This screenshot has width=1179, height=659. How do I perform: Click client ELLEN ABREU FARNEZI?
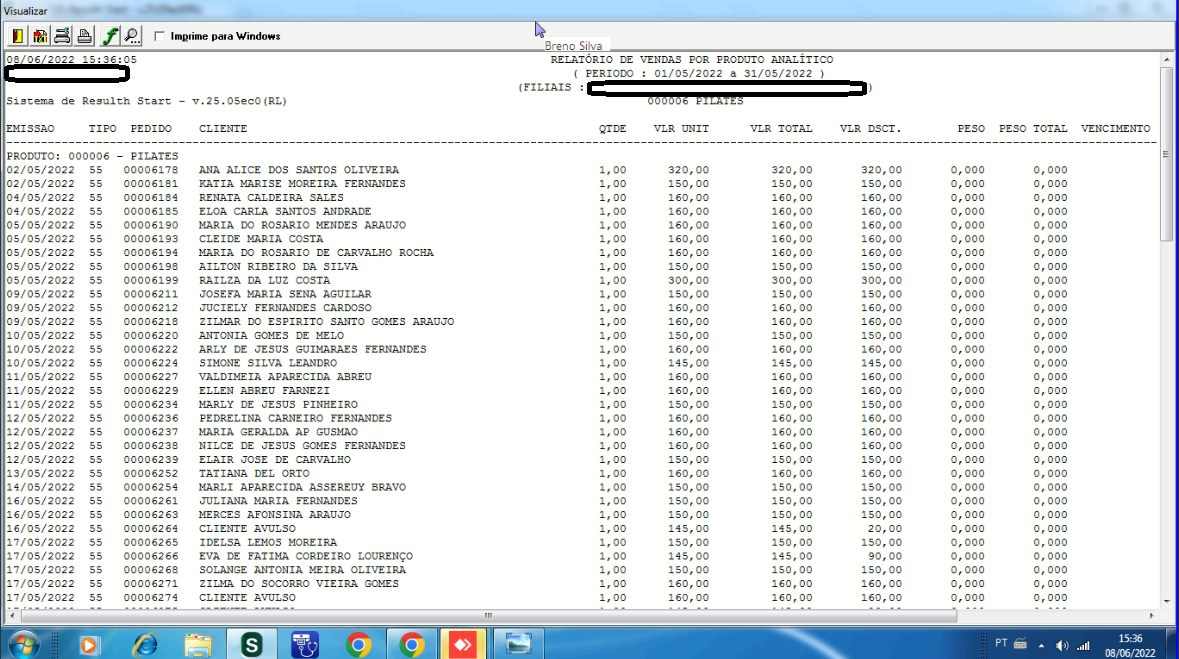[x=264, y=391]
